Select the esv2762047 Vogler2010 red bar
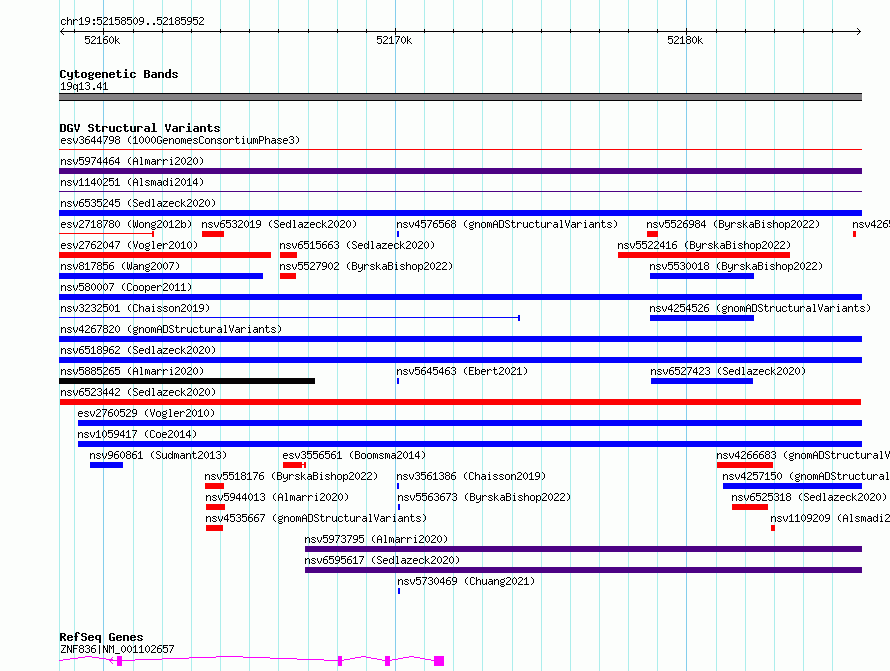Screen dimensions: 890x671 [165, 255]
